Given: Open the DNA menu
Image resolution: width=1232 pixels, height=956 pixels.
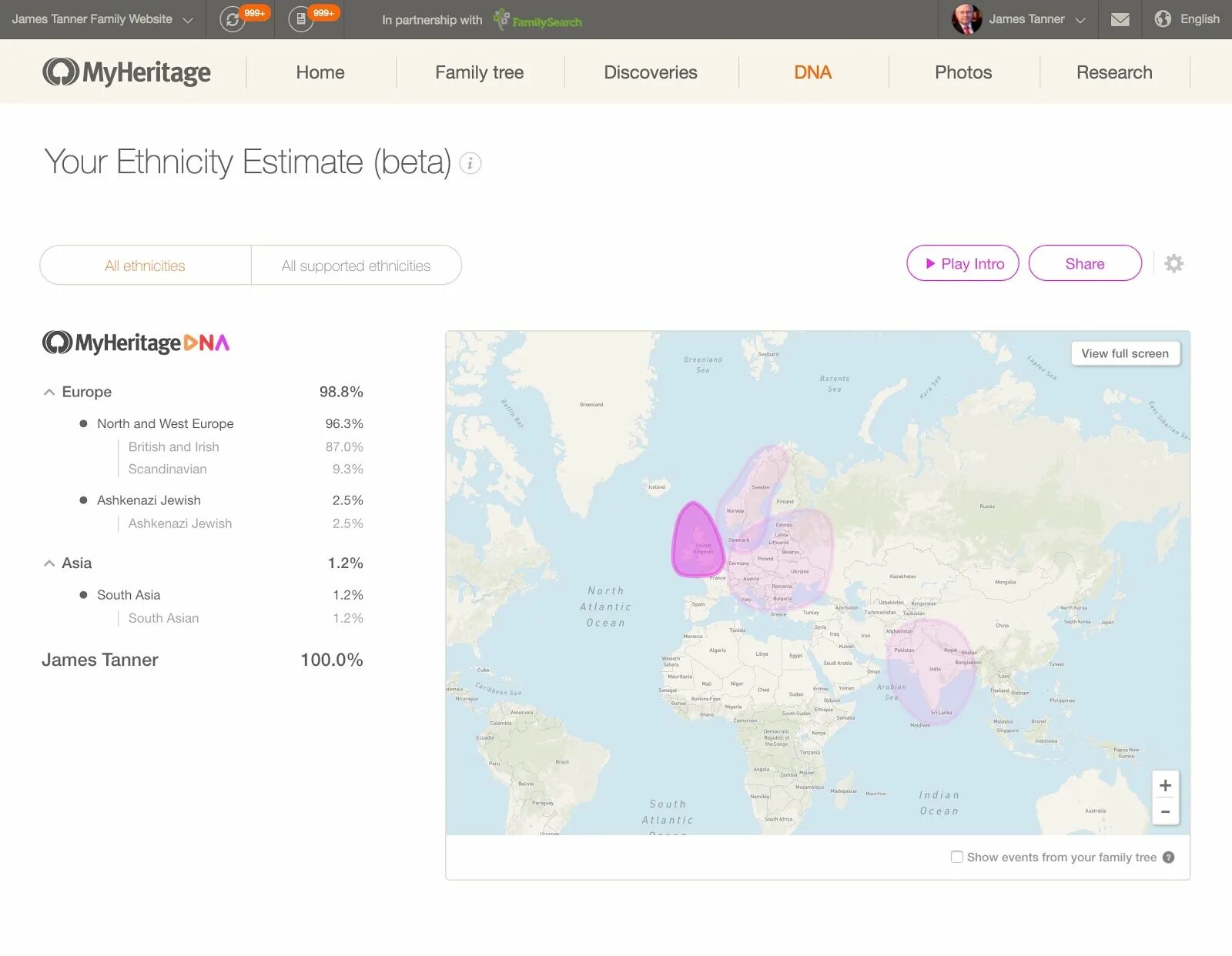Looking at the screenshot, I should coord(812,72).
